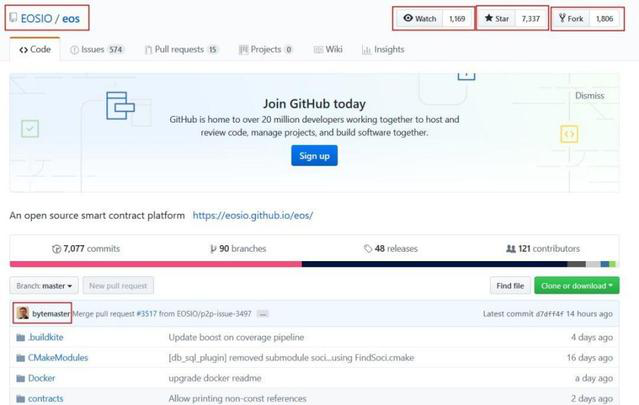This screenshot has width=639, height=405.
Task: Click the Insights tab graph icon
Action: coord(366,50)
